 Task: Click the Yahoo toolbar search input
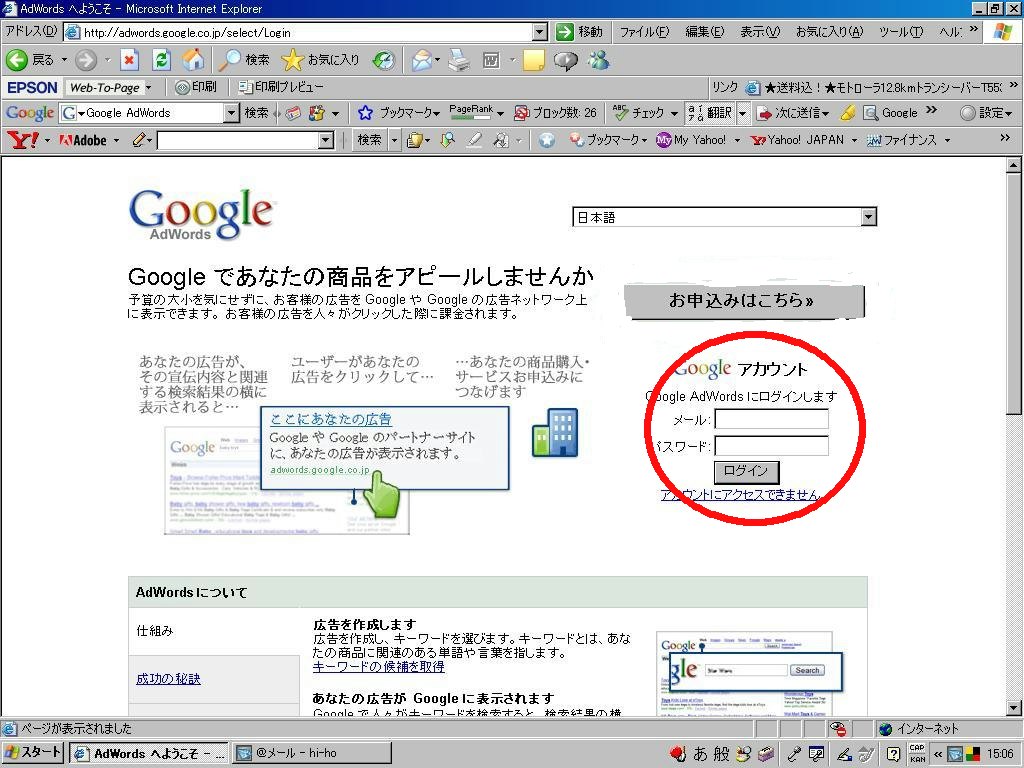coord(238,140)
